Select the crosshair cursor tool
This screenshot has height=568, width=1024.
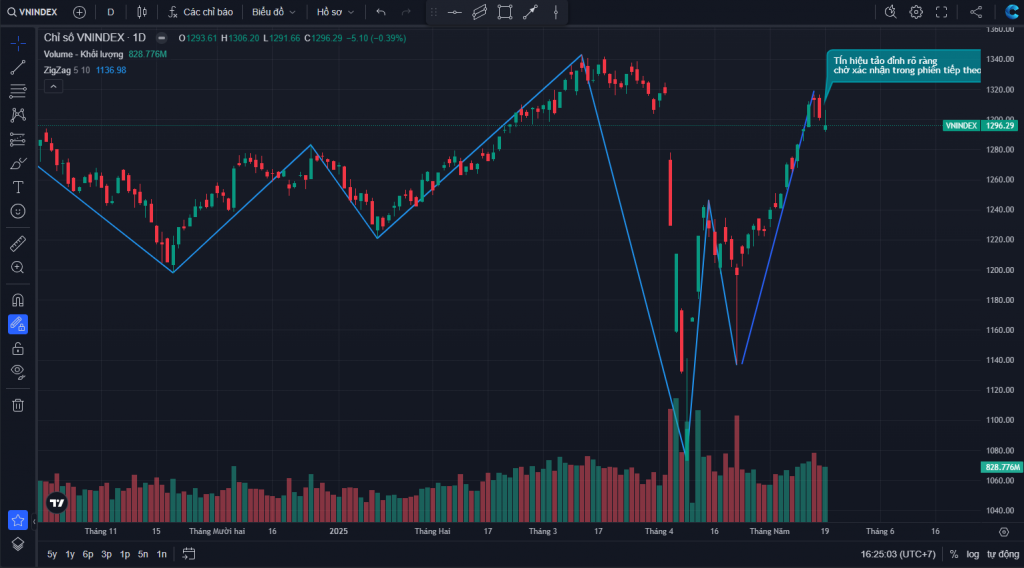click(18, 43)
